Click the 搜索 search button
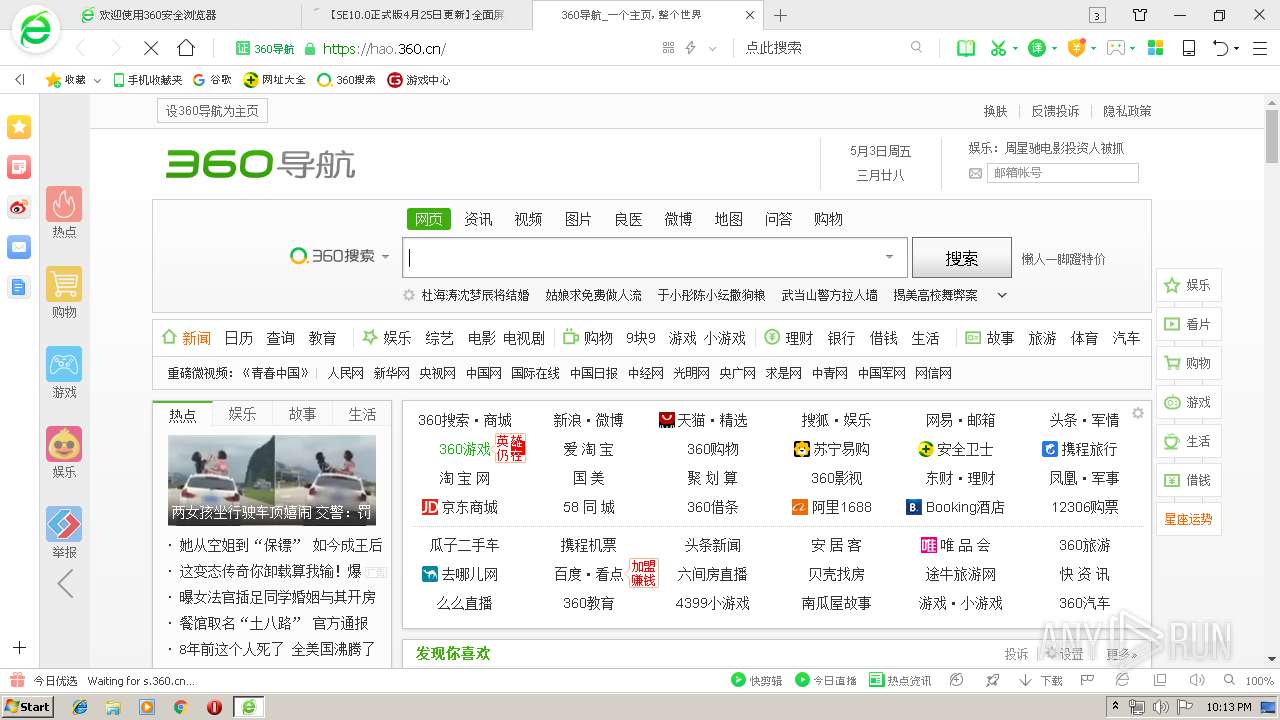The width and height of the screenshot is (1280, 720). point(961,257)
